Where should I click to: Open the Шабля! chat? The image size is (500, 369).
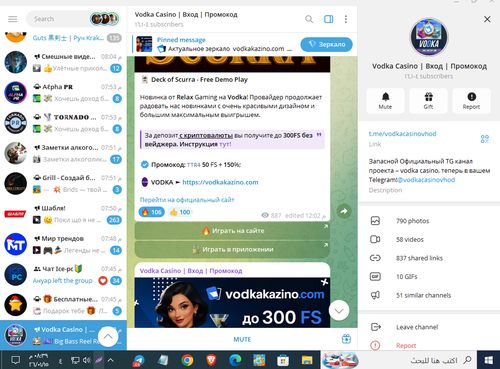tap(63, 214)
